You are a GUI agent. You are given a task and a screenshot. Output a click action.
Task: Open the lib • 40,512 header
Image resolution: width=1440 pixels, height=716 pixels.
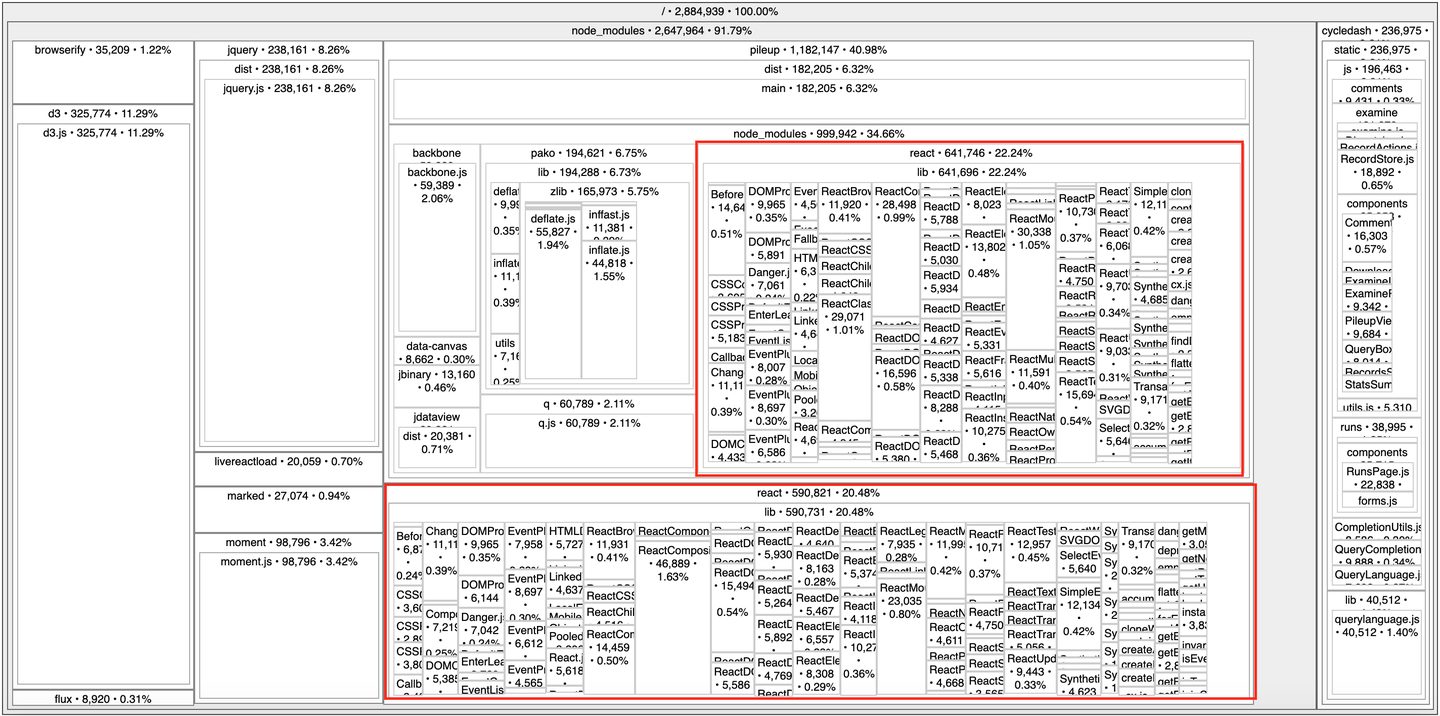1374,601
